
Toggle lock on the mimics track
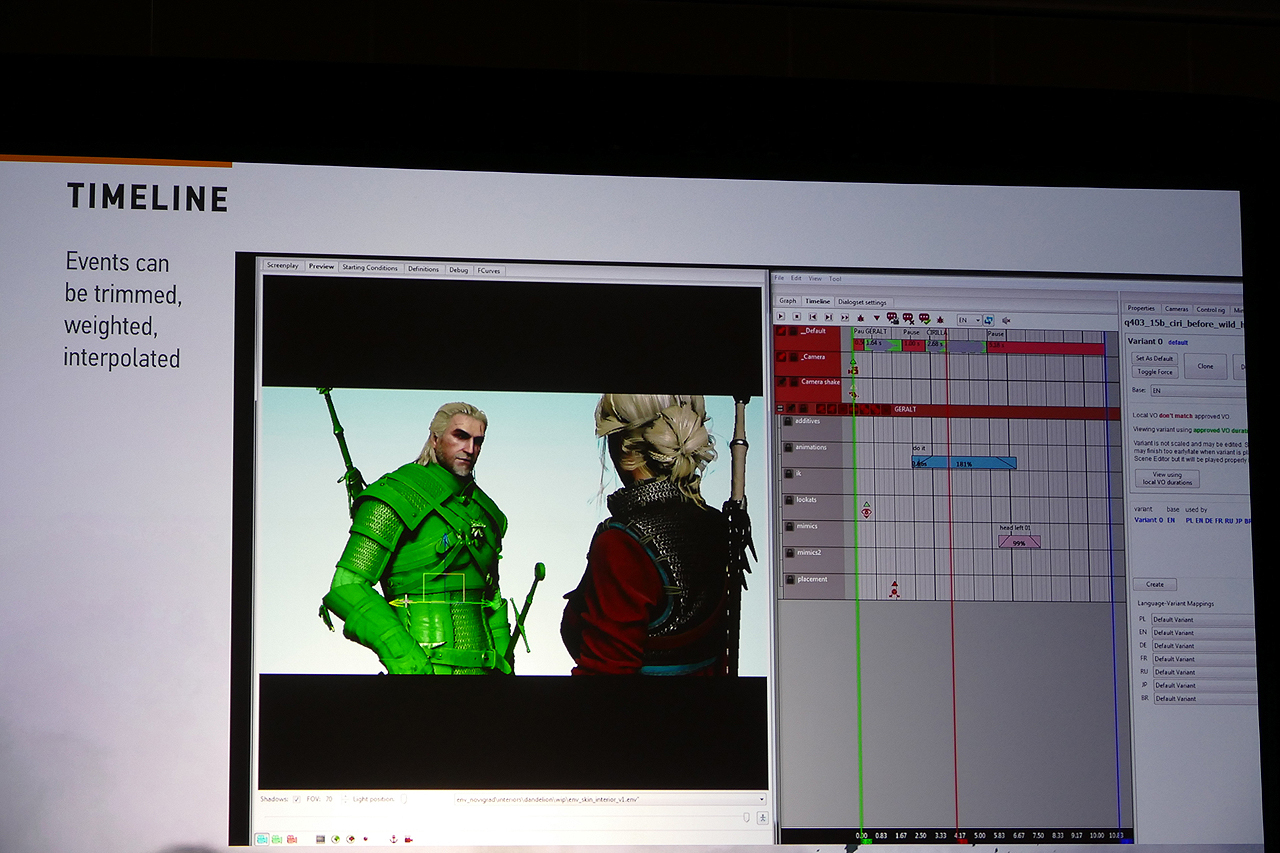[787, 526]
